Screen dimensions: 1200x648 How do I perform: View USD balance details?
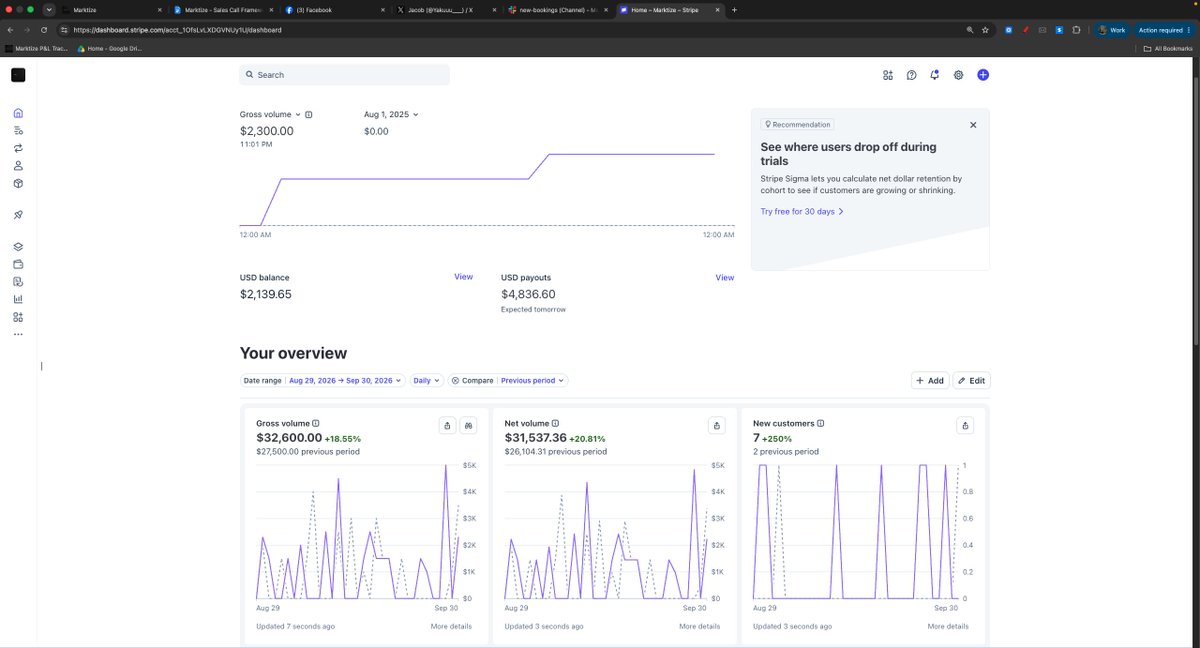point(463,277)
